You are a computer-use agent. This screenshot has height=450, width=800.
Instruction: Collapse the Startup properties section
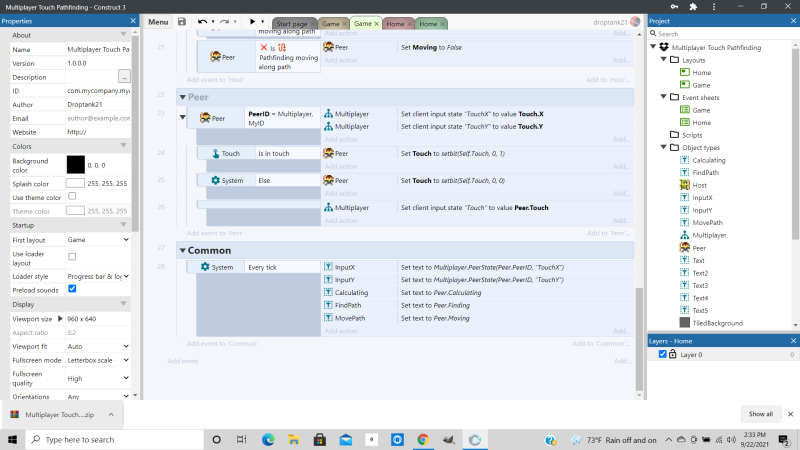point(123,225)
